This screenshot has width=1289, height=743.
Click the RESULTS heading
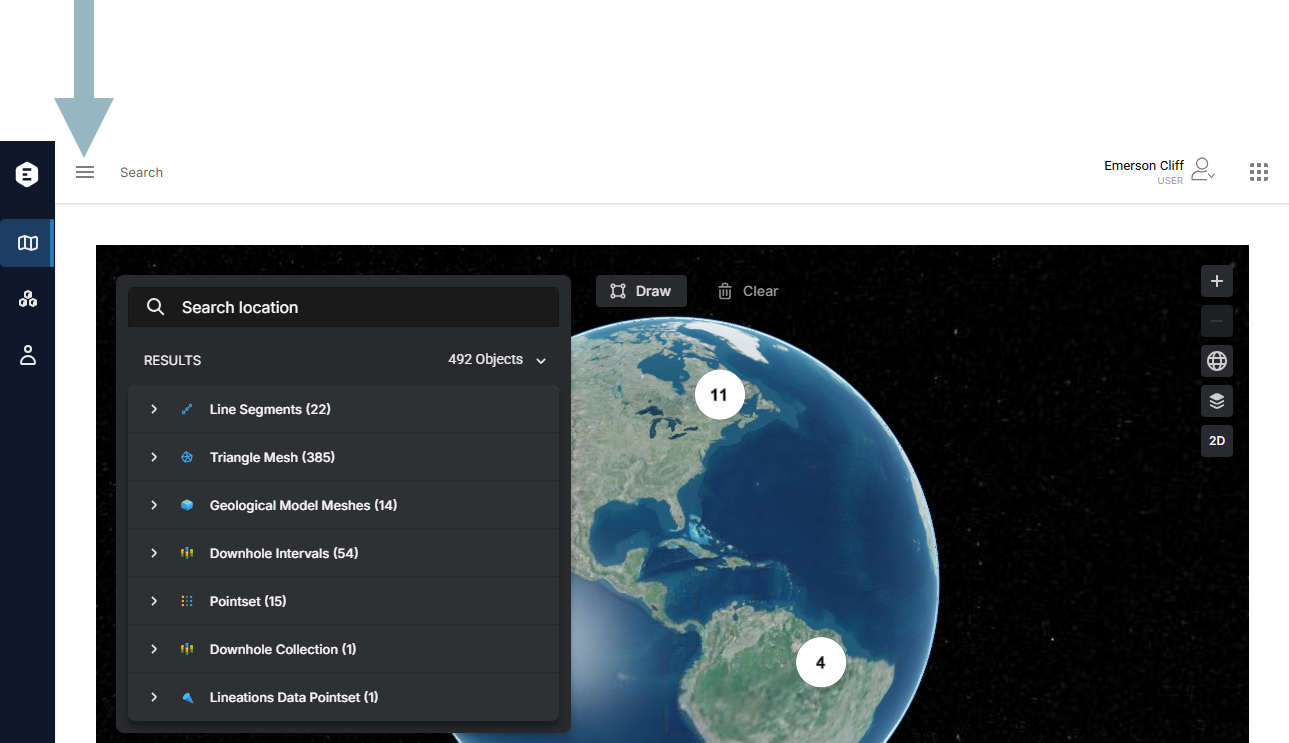172,360
